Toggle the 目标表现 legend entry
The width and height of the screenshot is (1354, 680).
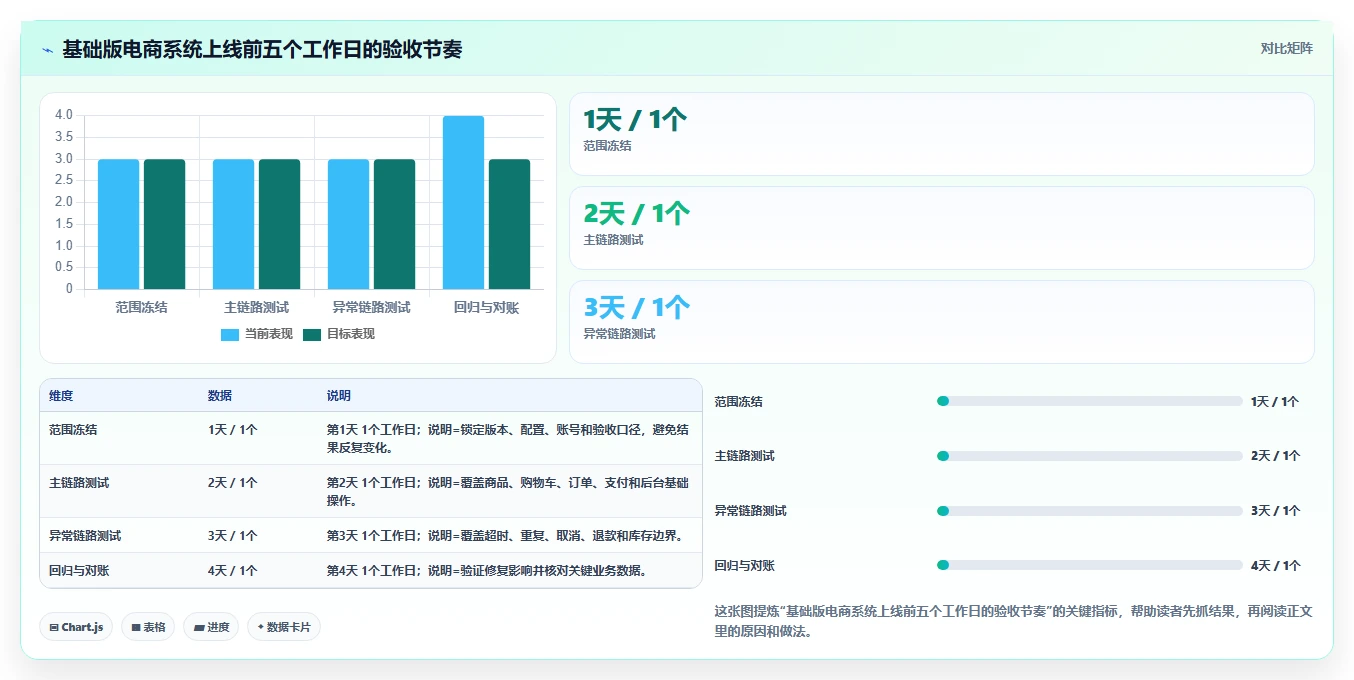pyautogui.click(x=339, y=334)
